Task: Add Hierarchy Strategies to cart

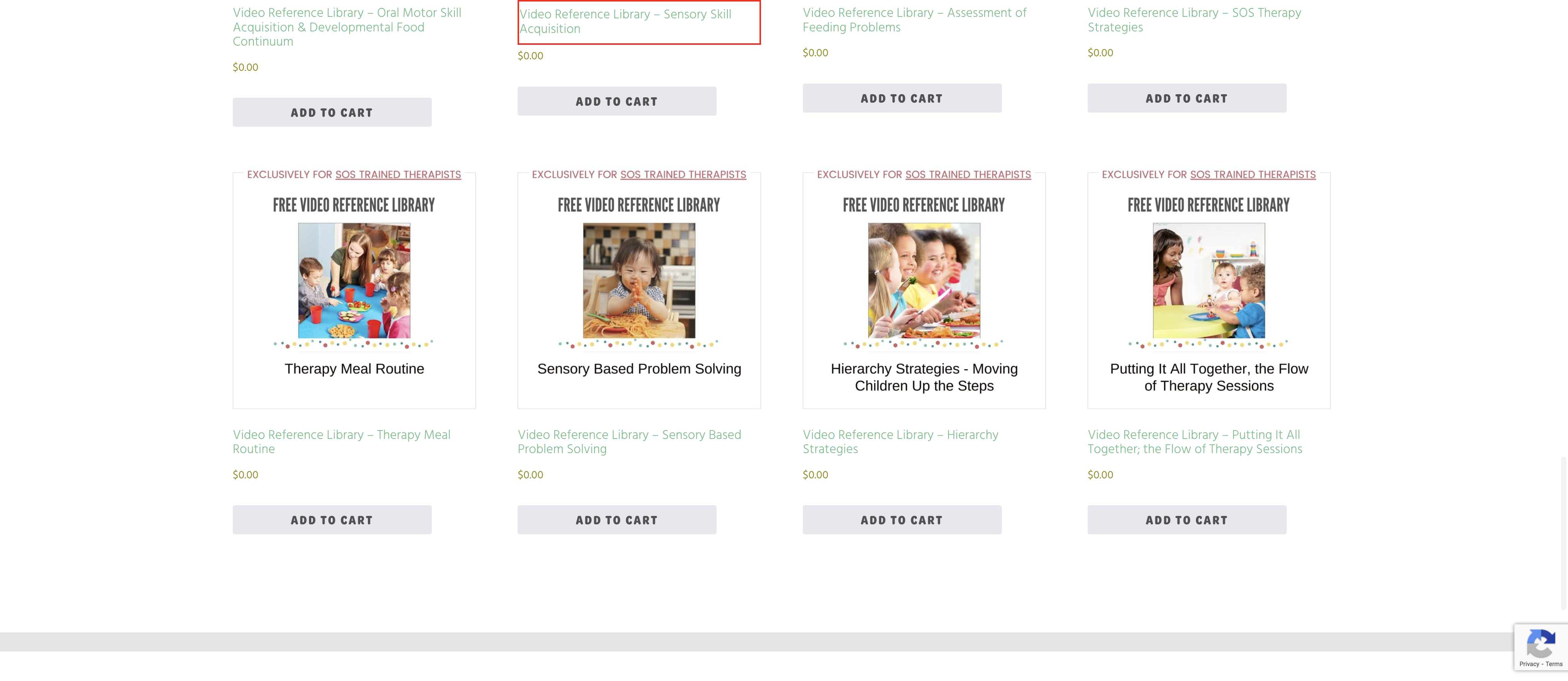Action: click(x=902, y=520)
